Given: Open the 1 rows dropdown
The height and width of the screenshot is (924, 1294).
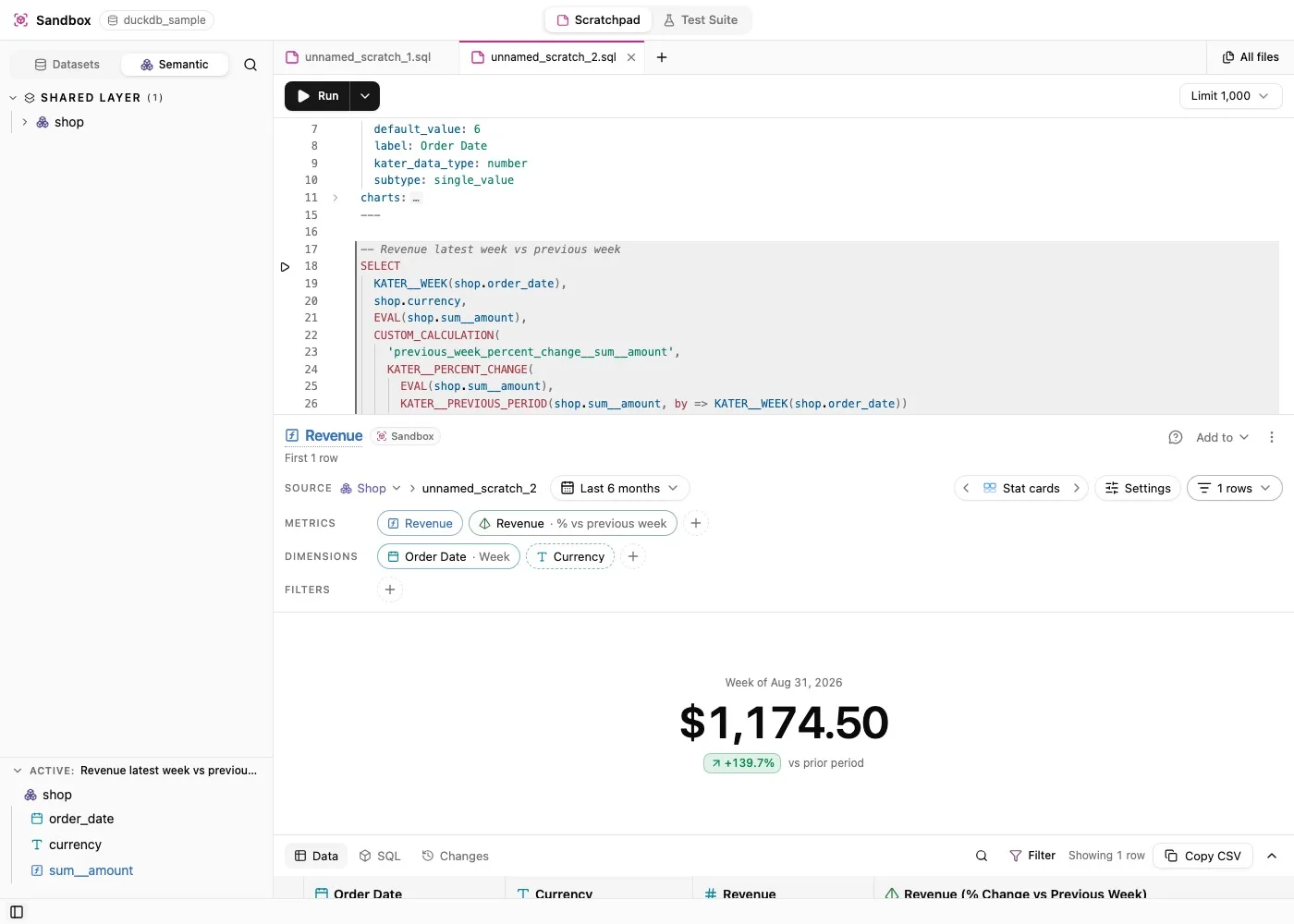Looking at the screenshot, I should pyautogui.click(x=1235, y=488).
